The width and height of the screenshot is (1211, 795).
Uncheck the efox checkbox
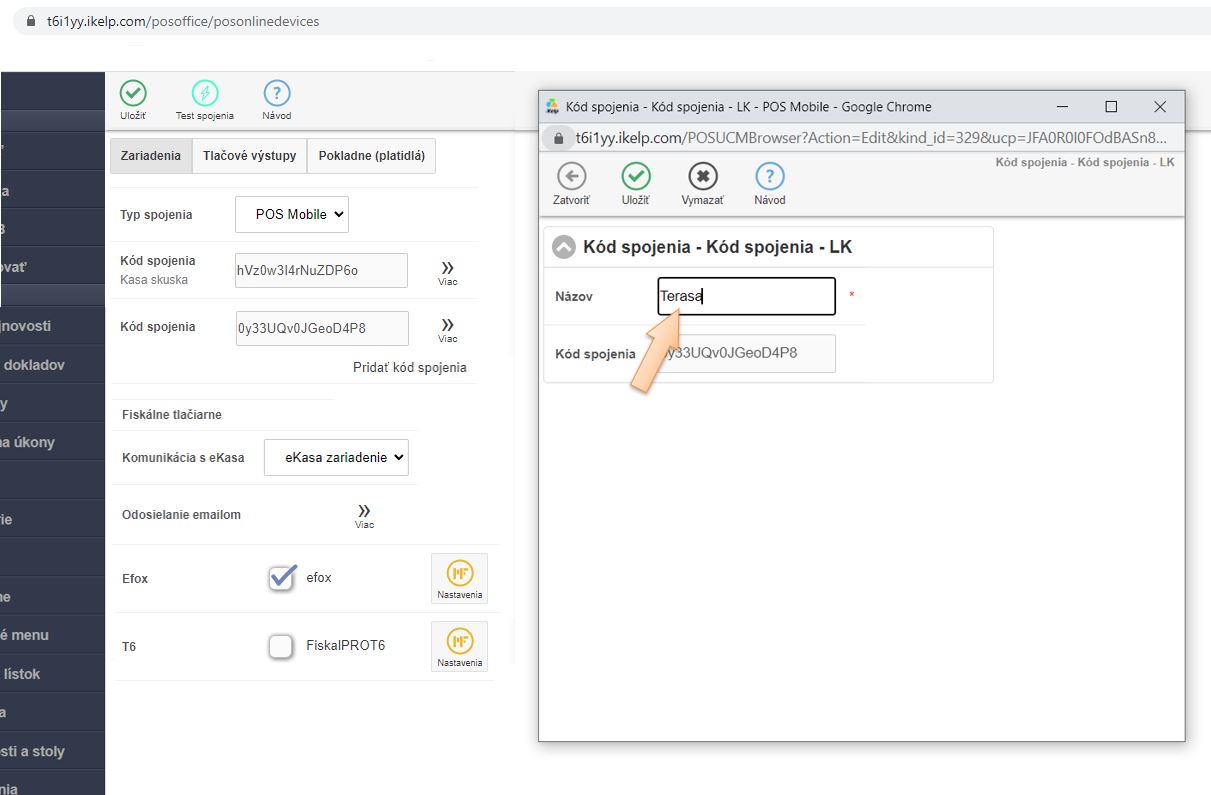(x=282, y=578)
